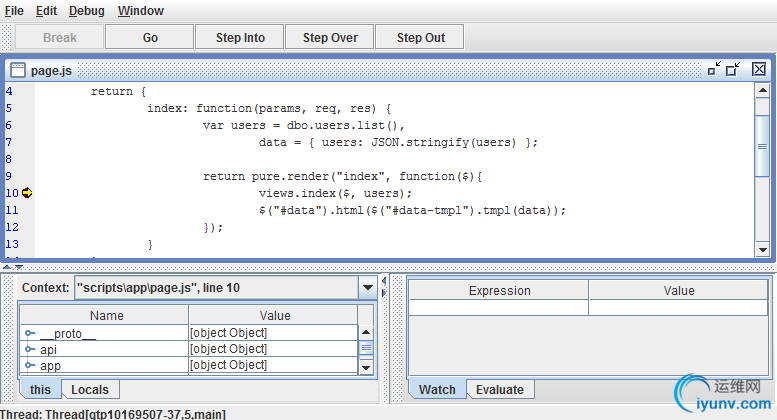Expand the api object node
Viewport: 777px width, 420px height.
[30, 349]
